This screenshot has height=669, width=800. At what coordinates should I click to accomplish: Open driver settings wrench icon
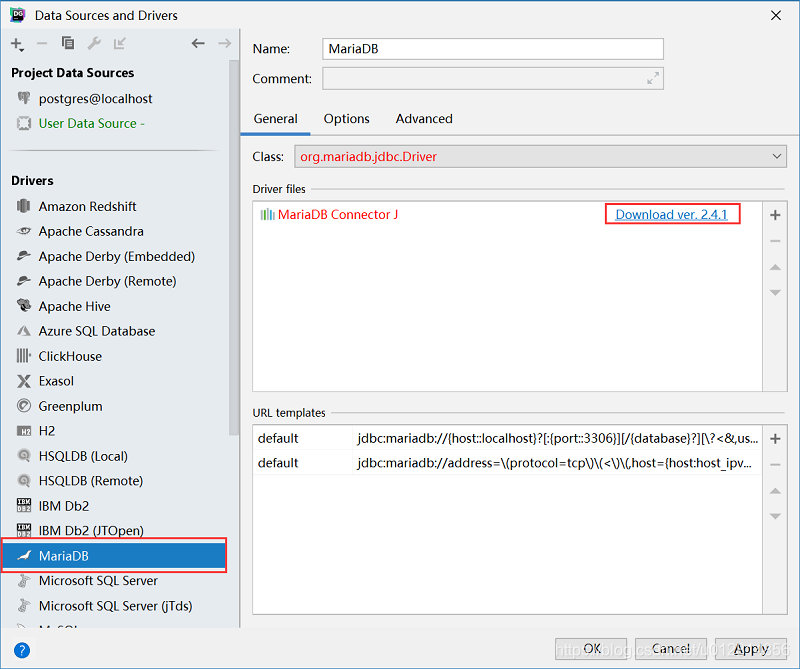click(x=94, y=43)
